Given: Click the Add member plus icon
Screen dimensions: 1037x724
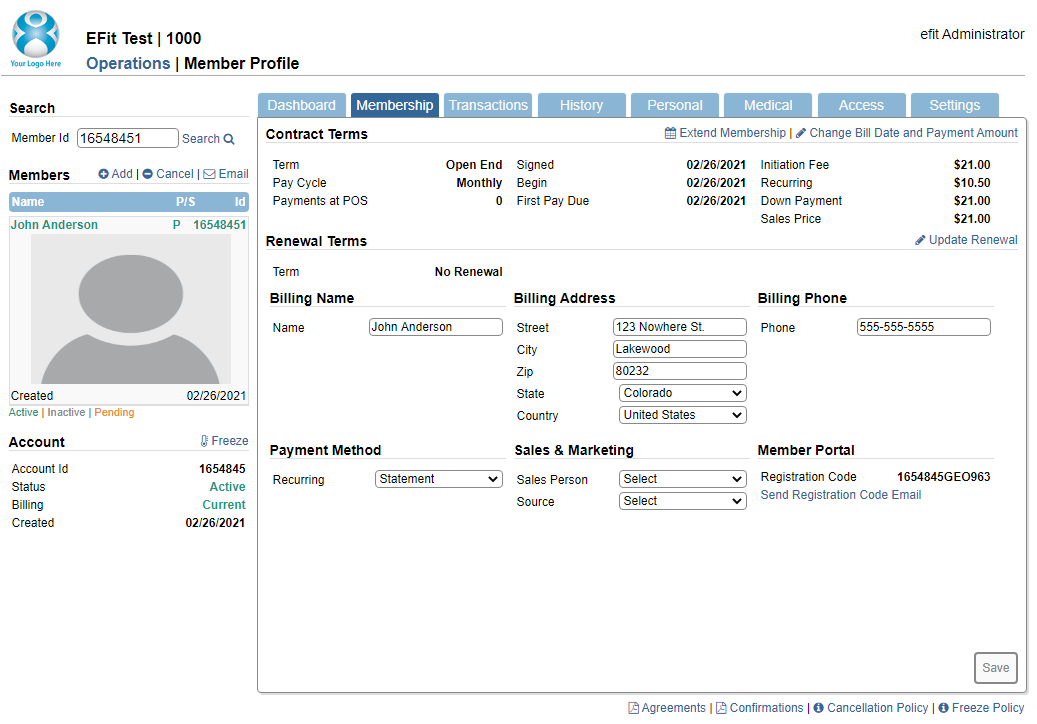Looking at the screenshot, I should (x=103, y=174).
